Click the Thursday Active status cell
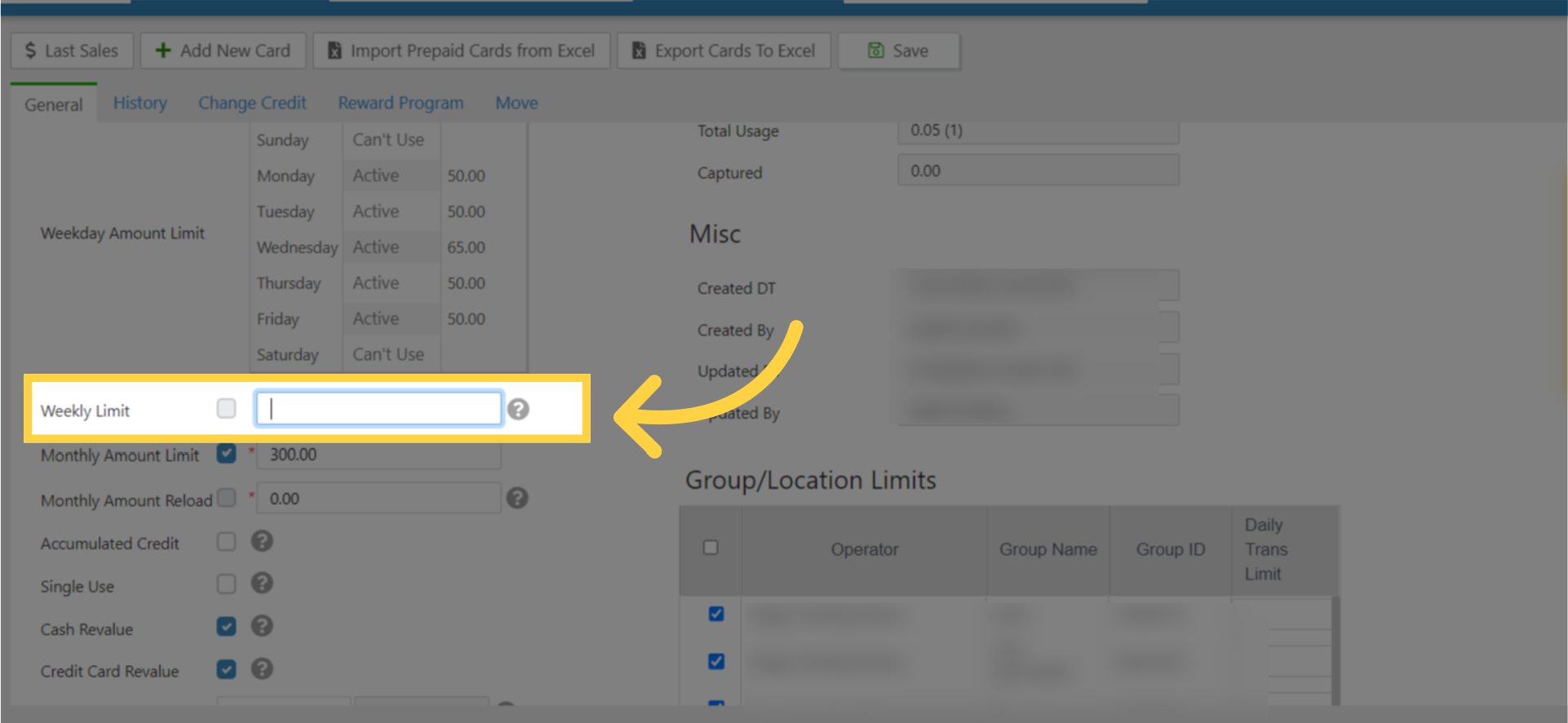Screen dimensions: 1568x723 click(392, 282)
